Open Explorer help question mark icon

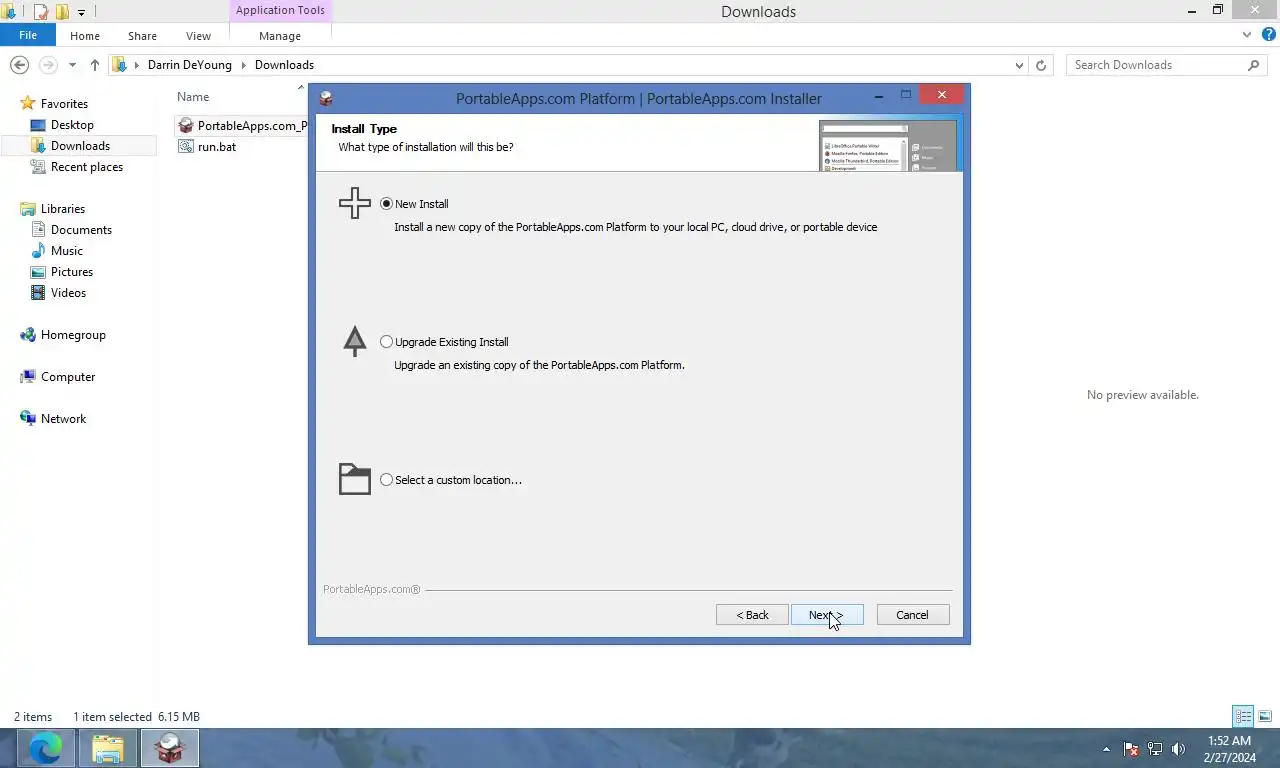point(1268,35)
